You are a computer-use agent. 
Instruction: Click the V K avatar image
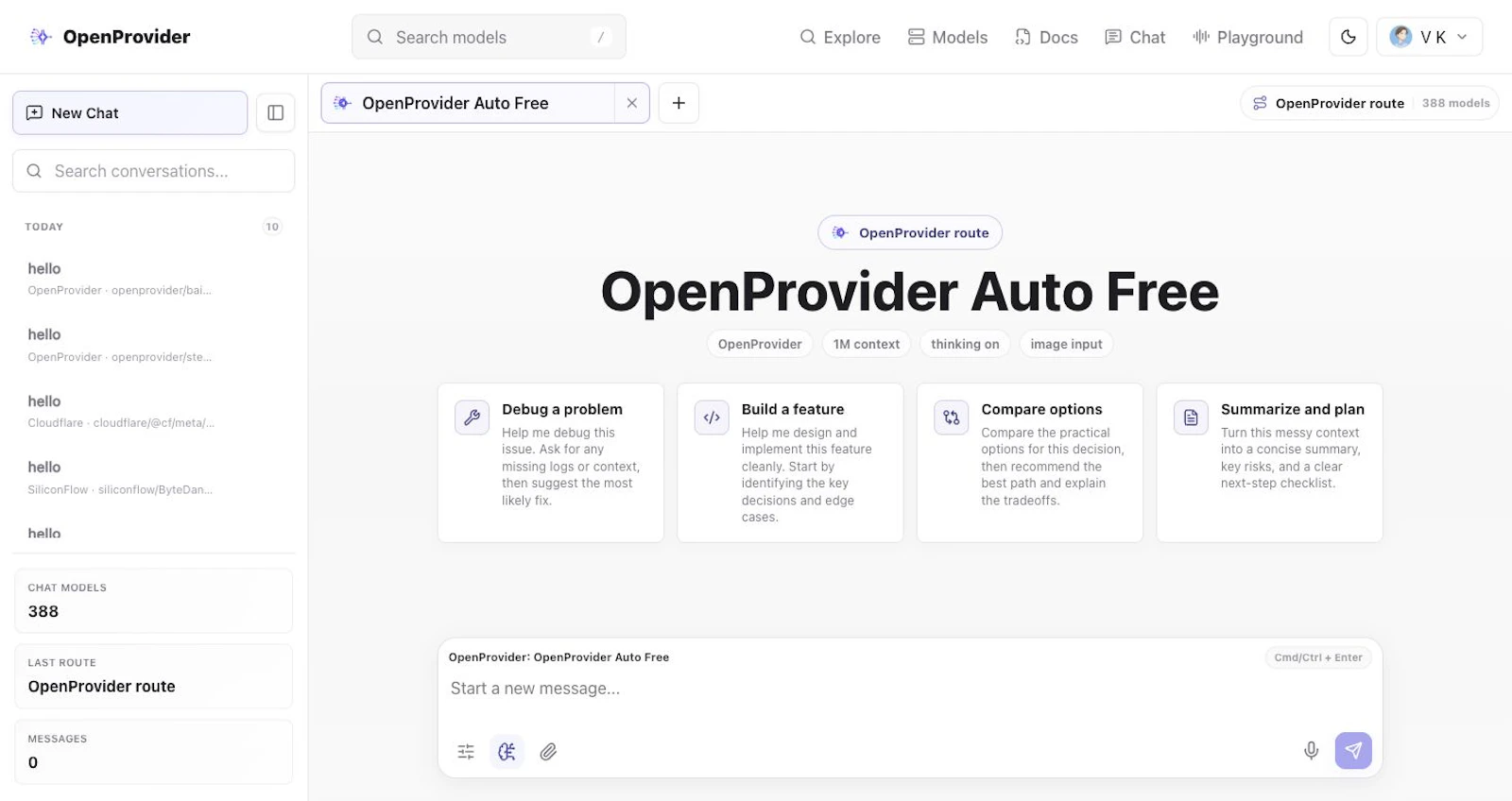click(1401, 37)
